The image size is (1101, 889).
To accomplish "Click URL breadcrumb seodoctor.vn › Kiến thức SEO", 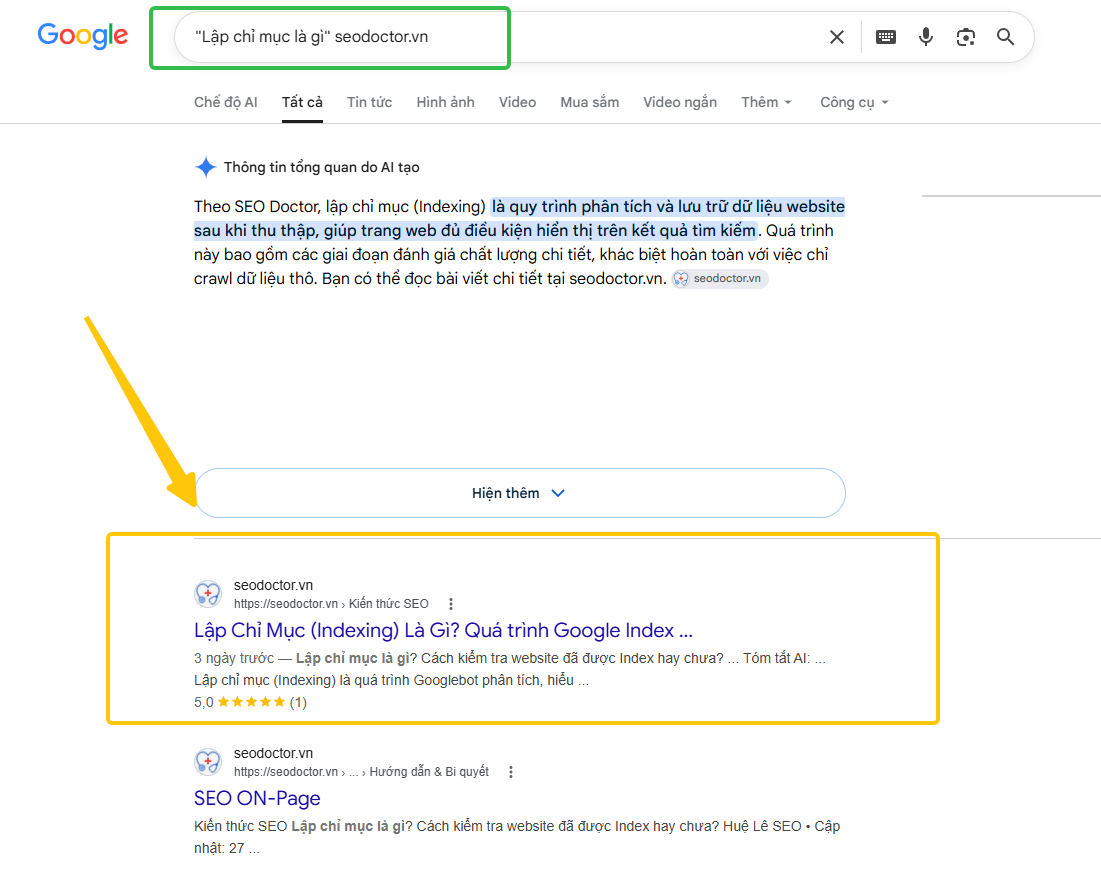I will 331,604.
